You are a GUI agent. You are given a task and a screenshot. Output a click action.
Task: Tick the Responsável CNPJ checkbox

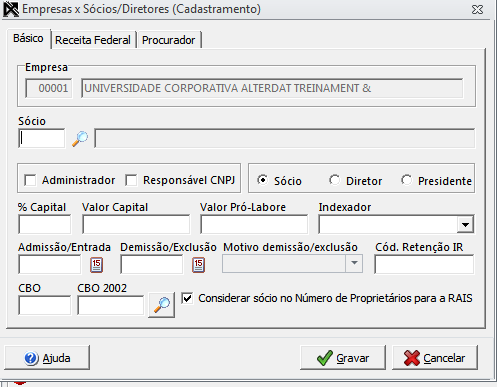tap(131, 180)
